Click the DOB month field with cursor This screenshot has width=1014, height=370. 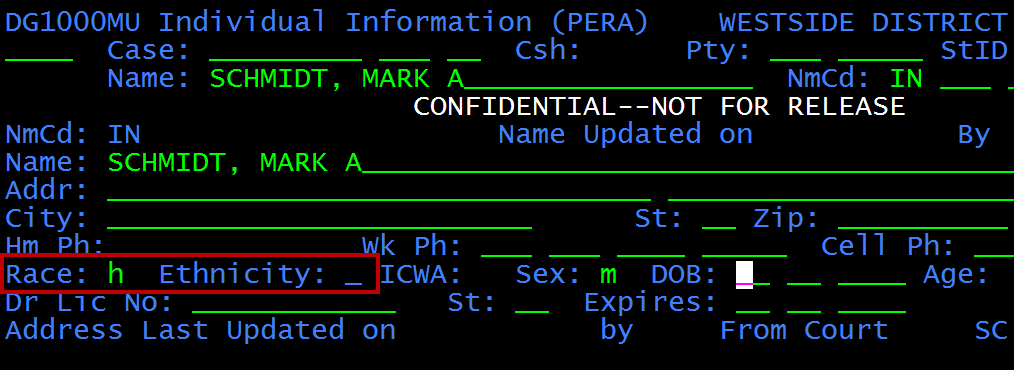click(753, 275)
